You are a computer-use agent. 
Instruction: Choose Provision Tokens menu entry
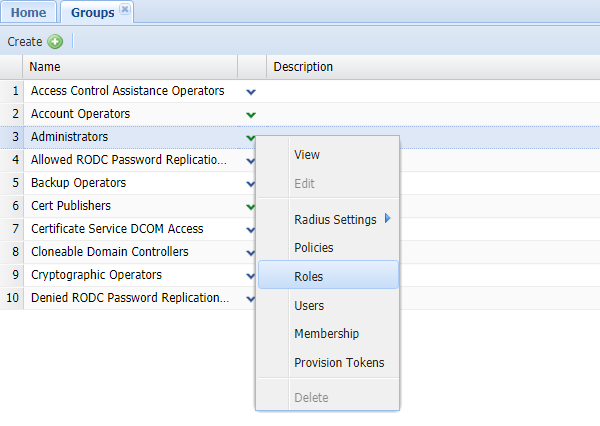(x=339, y=363)
